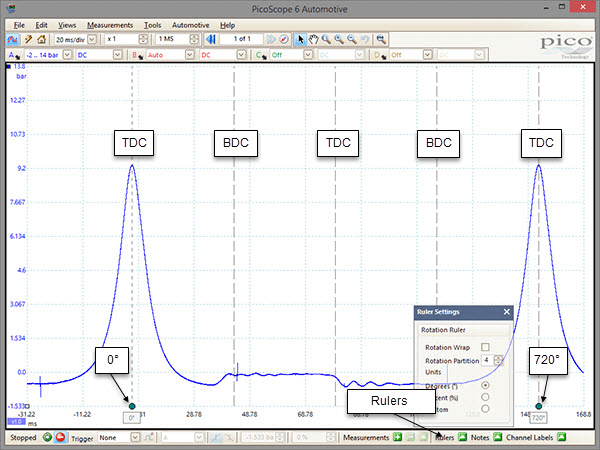Add a measurement with the green plus icon
This screenshot has width=600, height=450.
click(x=398, y=437)
